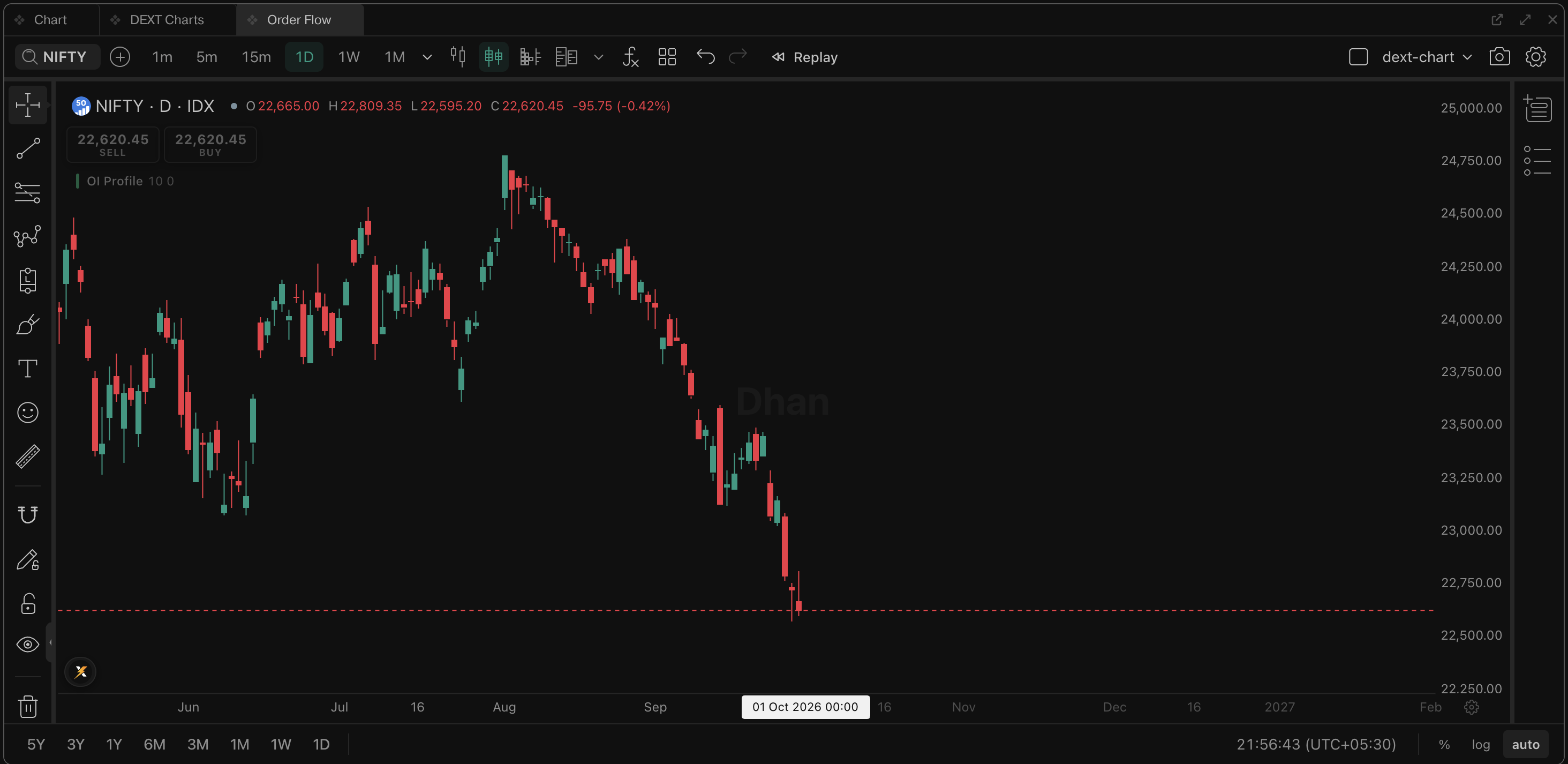The height and width of the screenshot is (764, 1568).
Task: Open chart settings gear in toolbar
Action: coord(1536,57)
